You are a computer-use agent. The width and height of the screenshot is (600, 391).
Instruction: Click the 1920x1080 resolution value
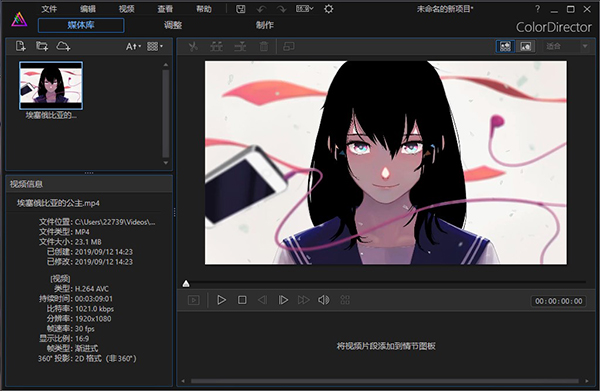[x=93, y=319]
